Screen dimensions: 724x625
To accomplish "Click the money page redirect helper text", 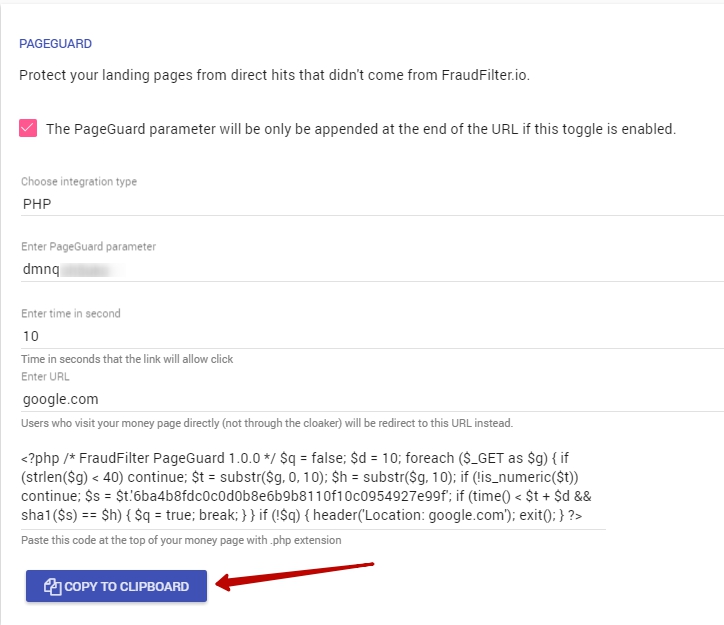I will click(267, 422).
